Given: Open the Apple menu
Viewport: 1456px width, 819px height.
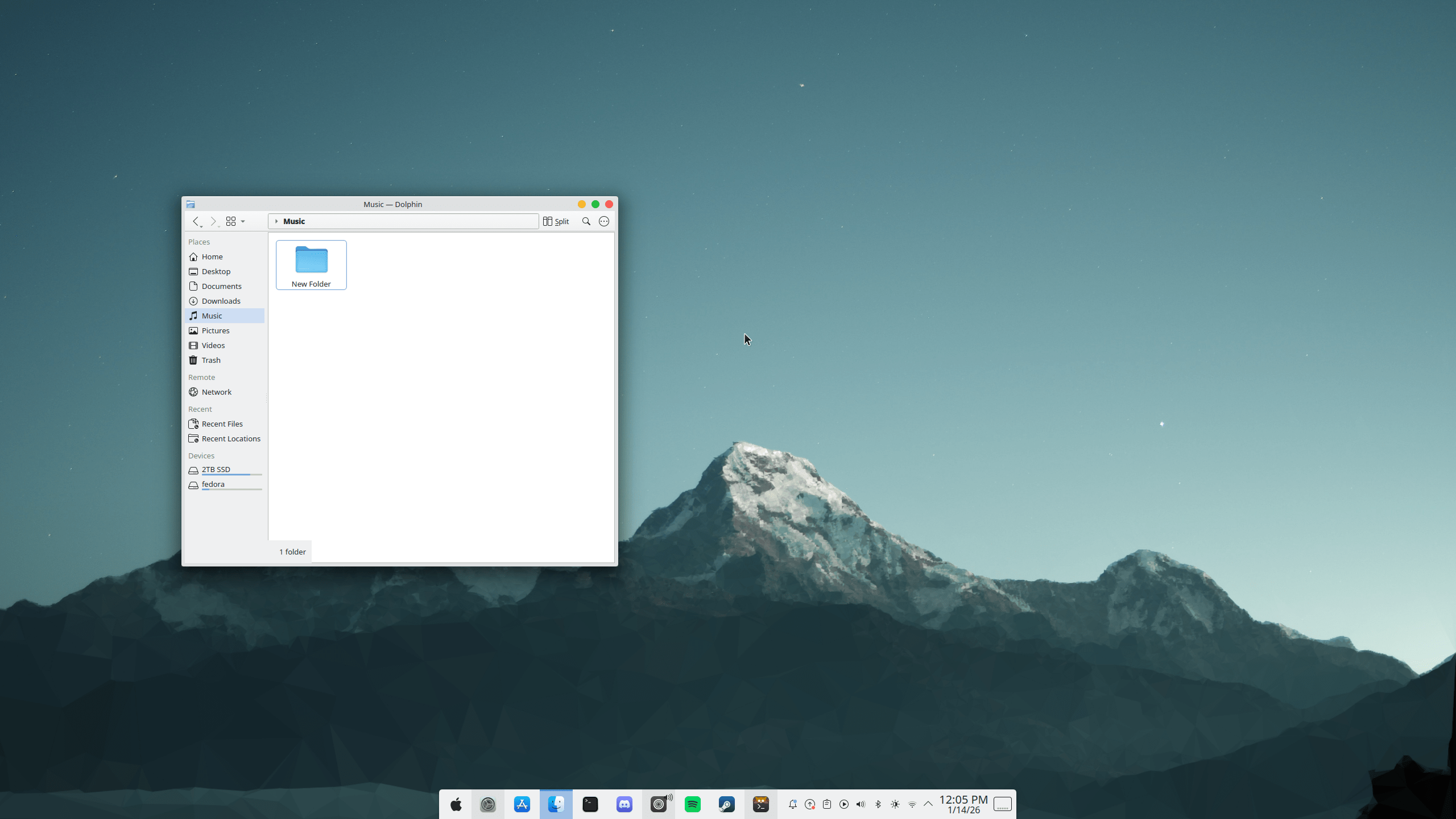Looking at the screenshot, I should 455,804.
